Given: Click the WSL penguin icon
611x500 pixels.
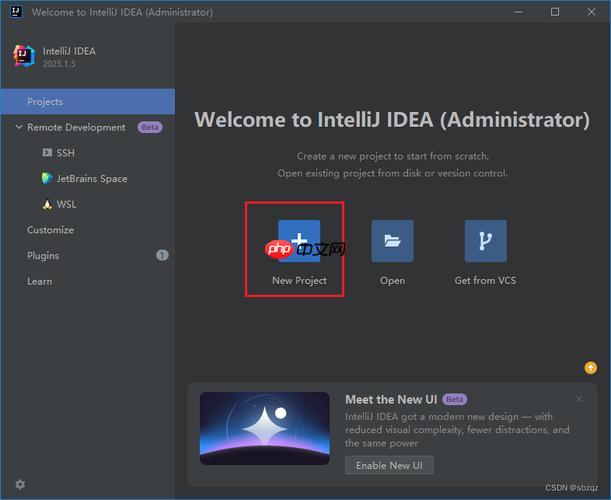Looking at the screenshot, I should pos(47,204).
